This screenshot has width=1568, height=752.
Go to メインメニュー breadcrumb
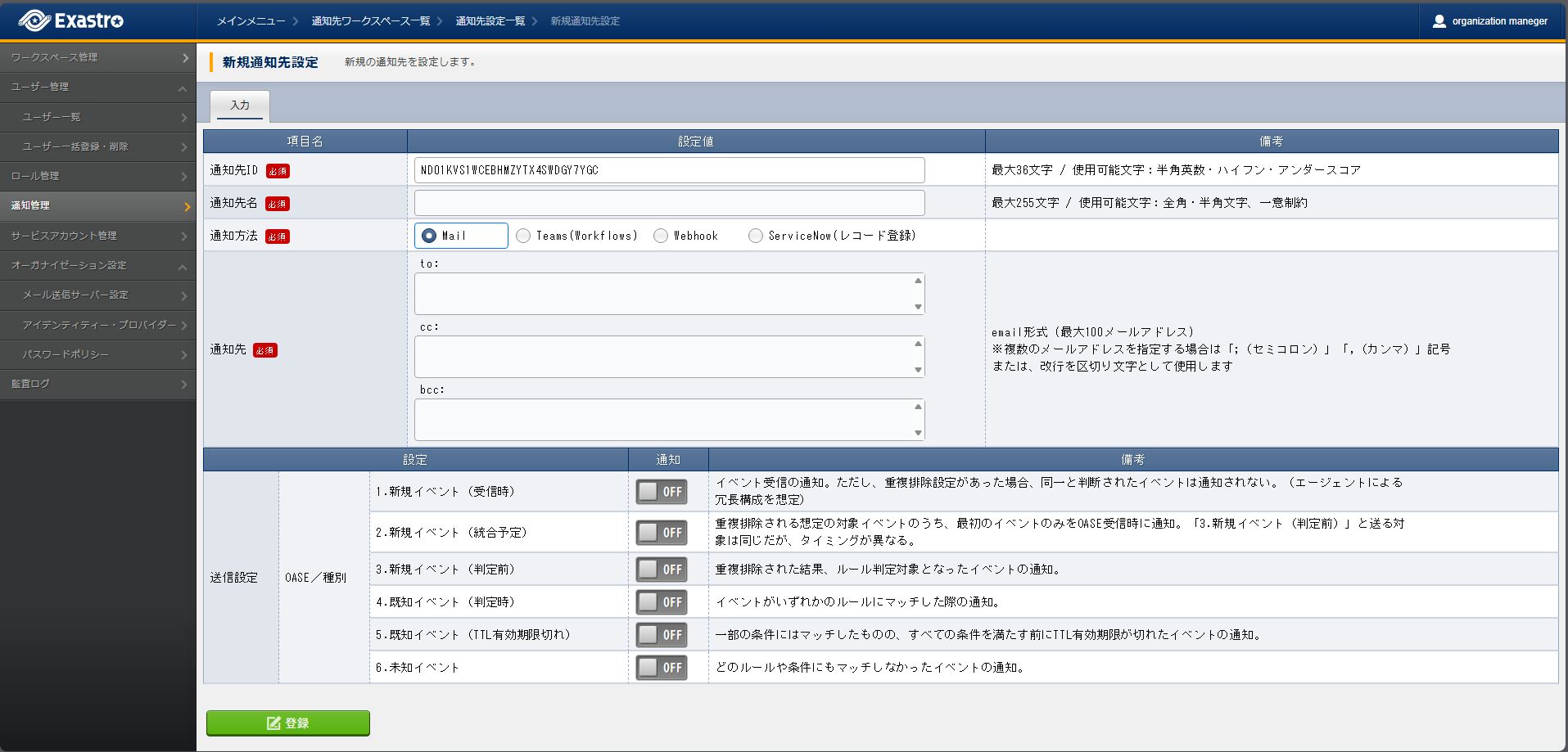point(251,21)
